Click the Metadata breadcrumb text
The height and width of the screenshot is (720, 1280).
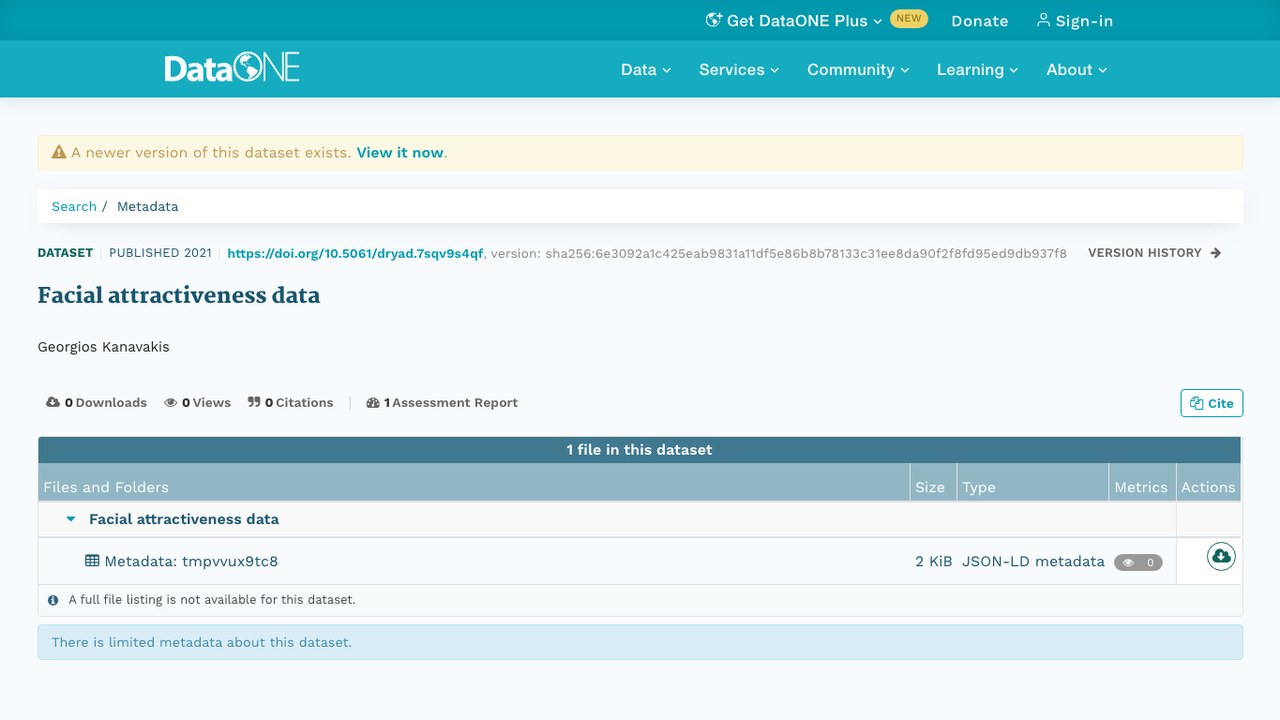pyautogui.click(x=148, y=206)
